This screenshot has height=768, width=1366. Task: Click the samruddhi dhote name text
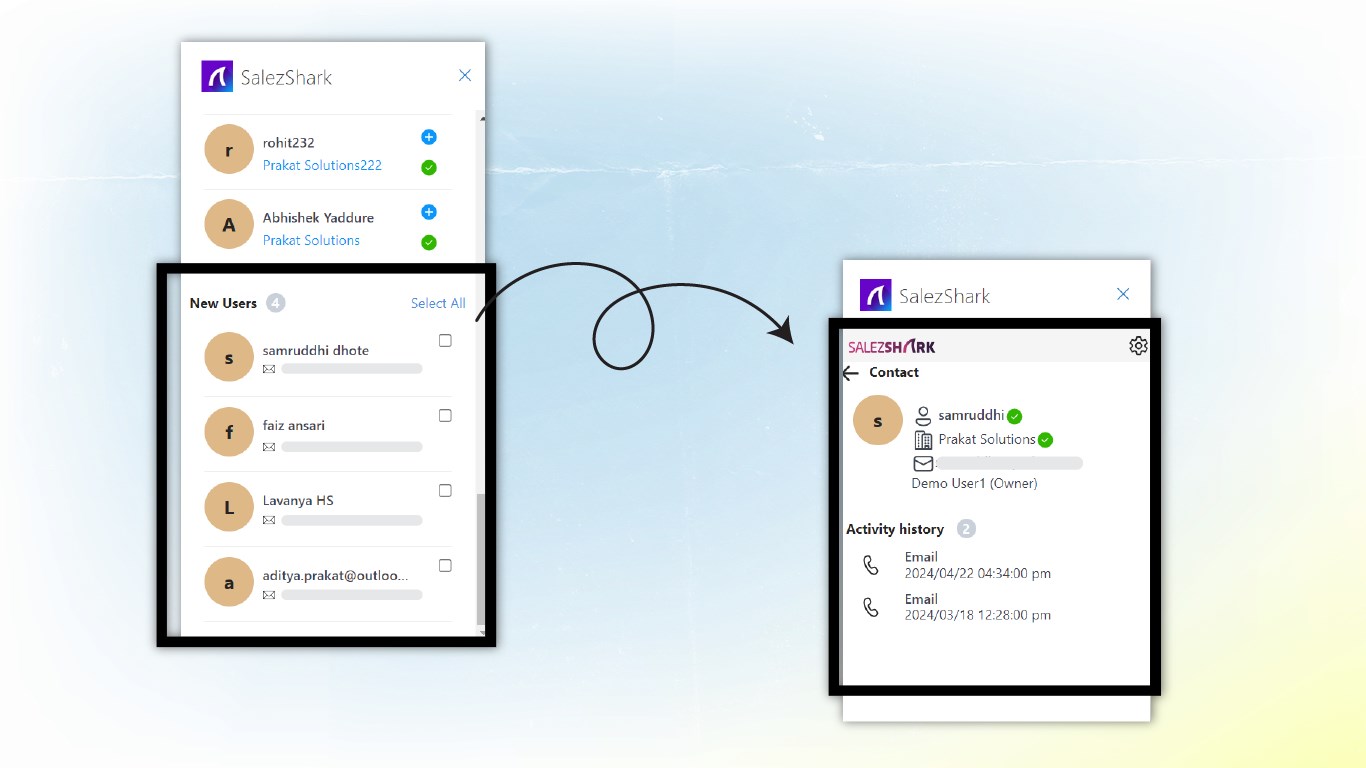tap(316, 351)
